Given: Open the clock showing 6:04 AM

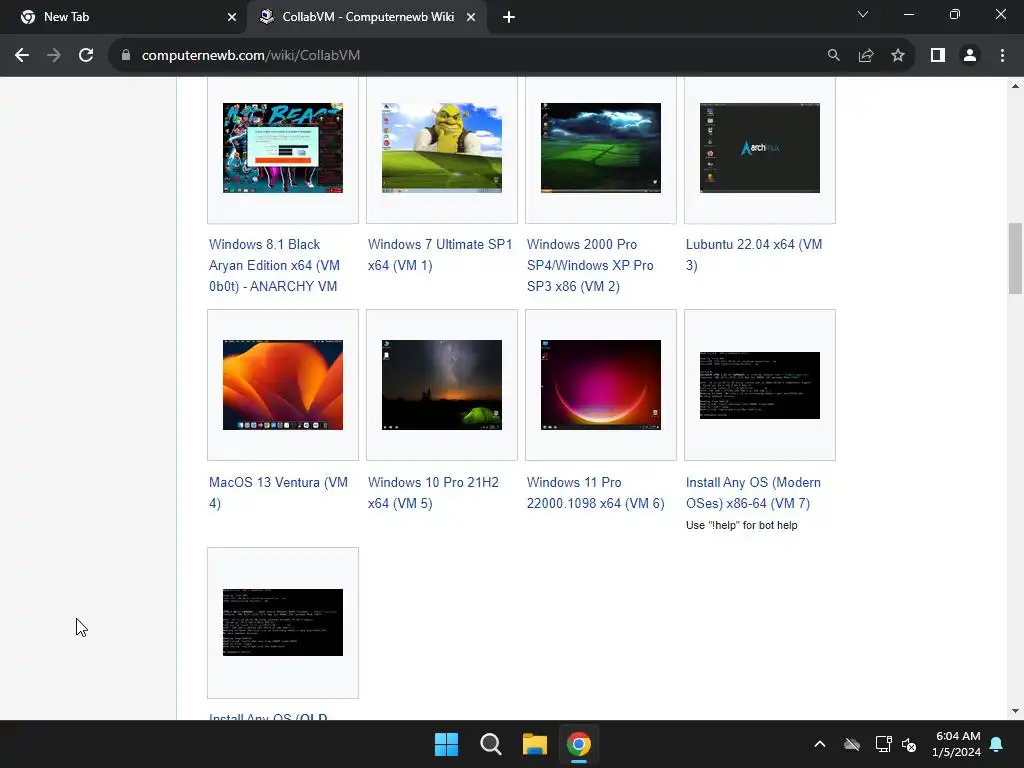Looking at the screenshot, I should point(957,744).
